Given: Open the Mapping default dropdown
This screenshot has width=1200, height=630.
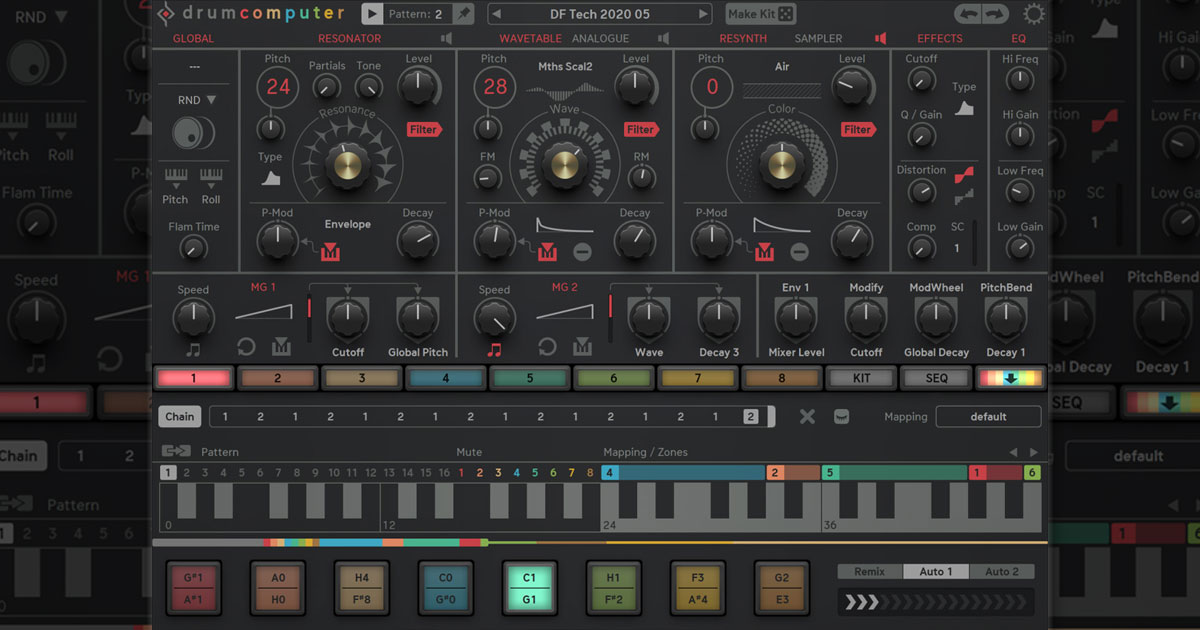Looking at the screenshot, I should [x=988, y=416].
